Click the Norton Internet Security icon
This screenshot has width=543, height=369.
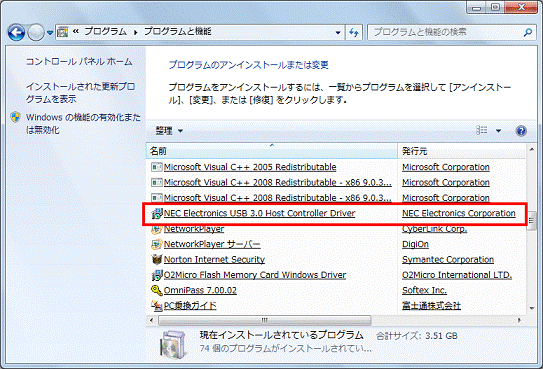click(x=157, y=259)
